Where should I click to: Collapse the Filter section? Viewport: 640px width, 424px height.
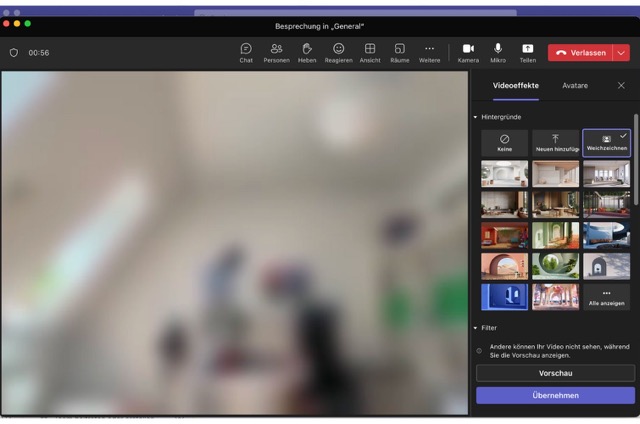[x=475, y=328]
